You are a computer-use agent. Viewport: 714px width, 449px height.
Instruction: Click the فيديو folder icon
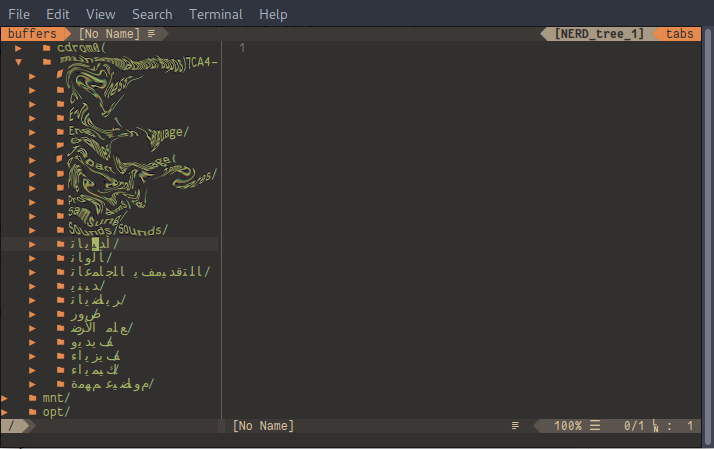61,342
